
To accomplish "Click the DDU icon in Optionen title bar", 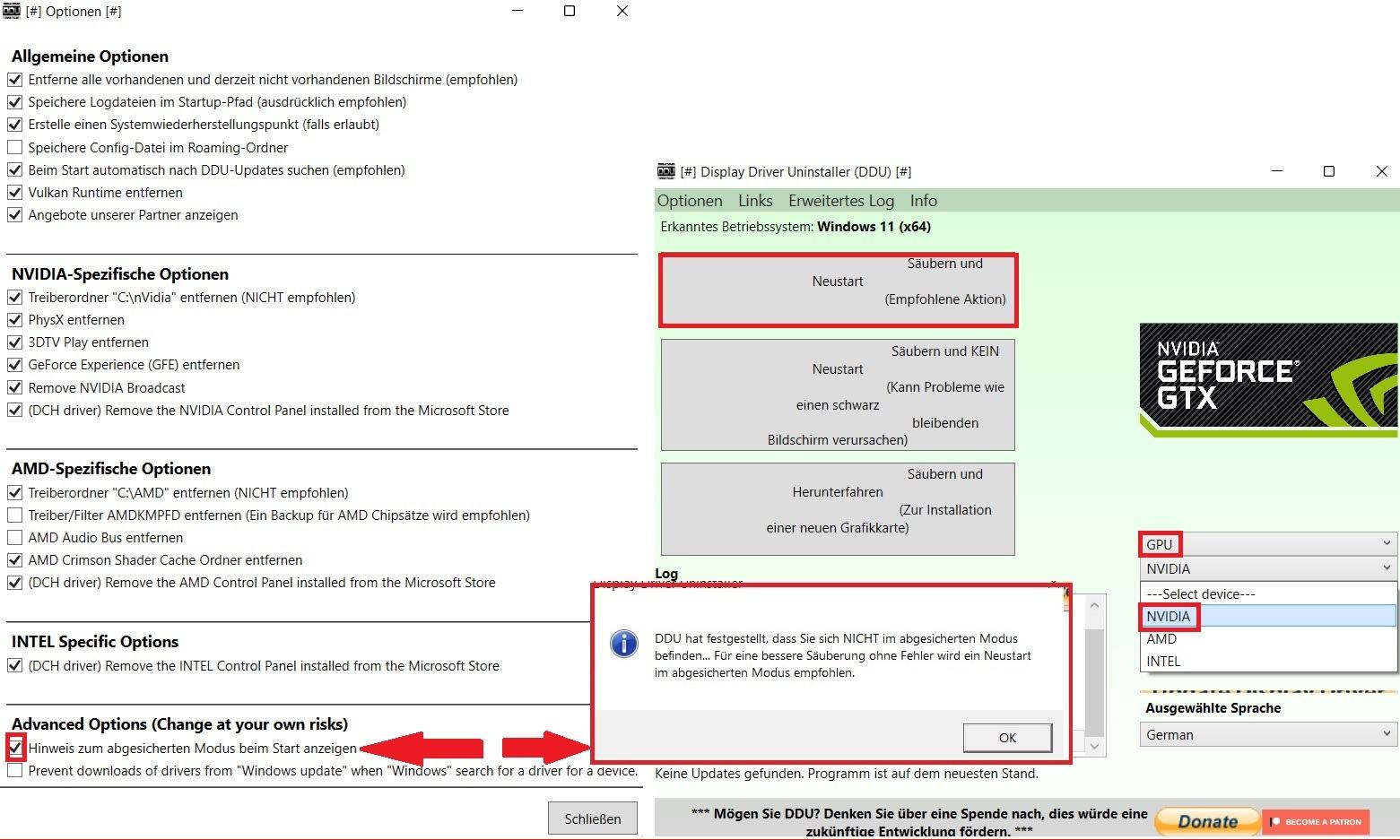I will 12,11.
